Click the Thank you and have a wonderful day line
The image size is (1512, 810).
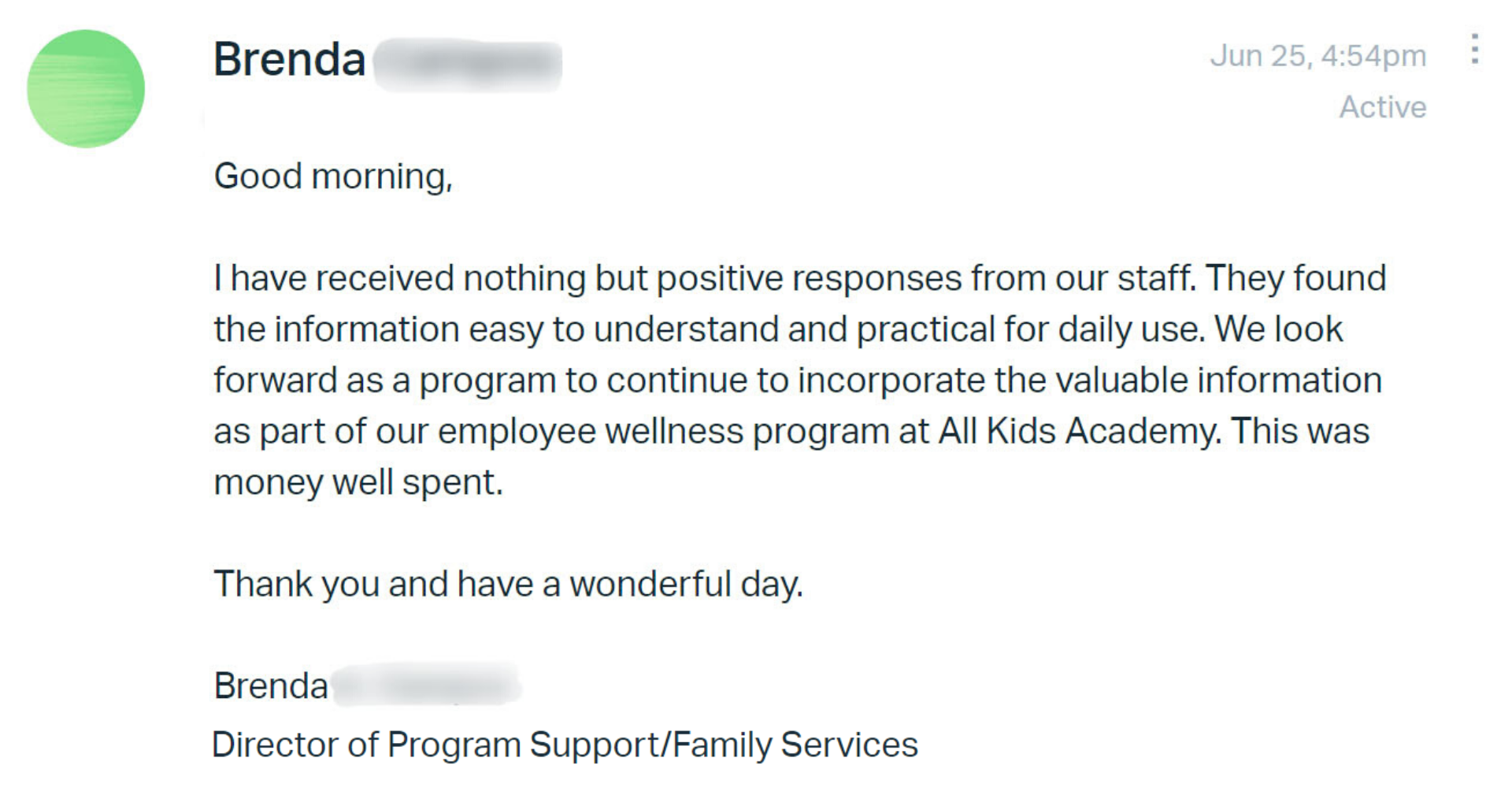point(509,585)
